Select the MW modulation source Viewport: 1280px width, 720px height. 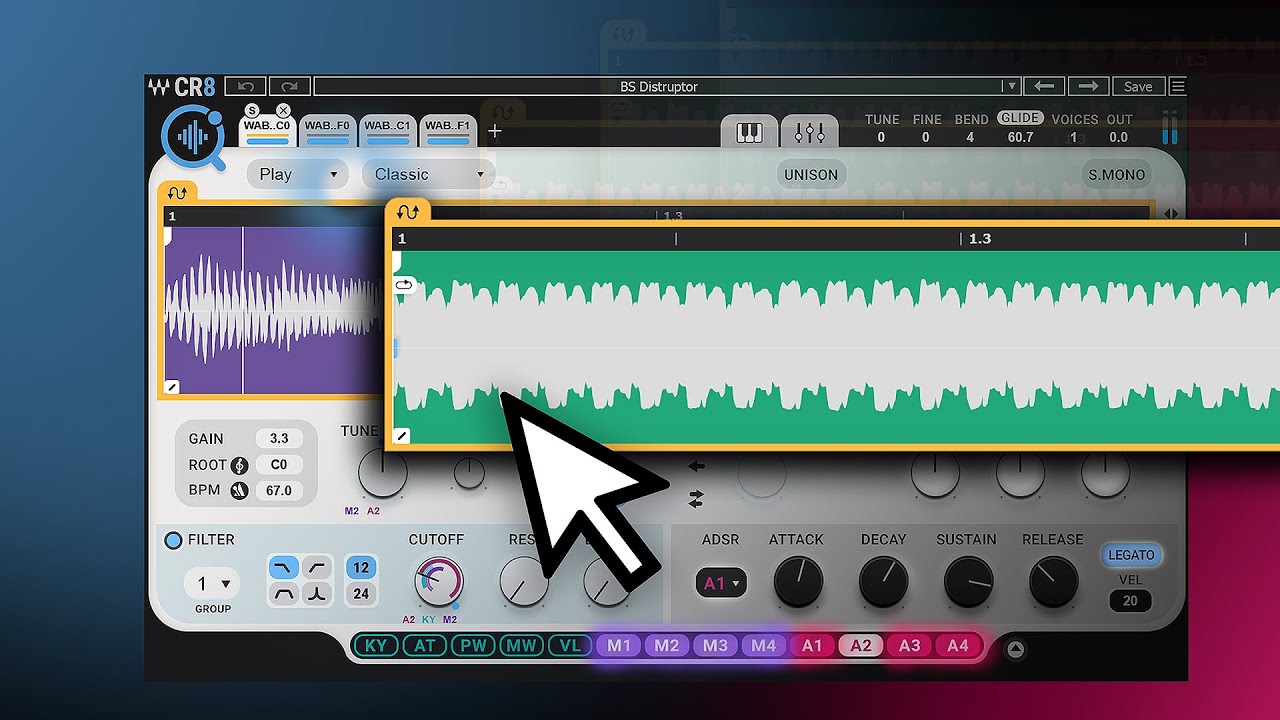pyautogui.click(x=521, y=646)
